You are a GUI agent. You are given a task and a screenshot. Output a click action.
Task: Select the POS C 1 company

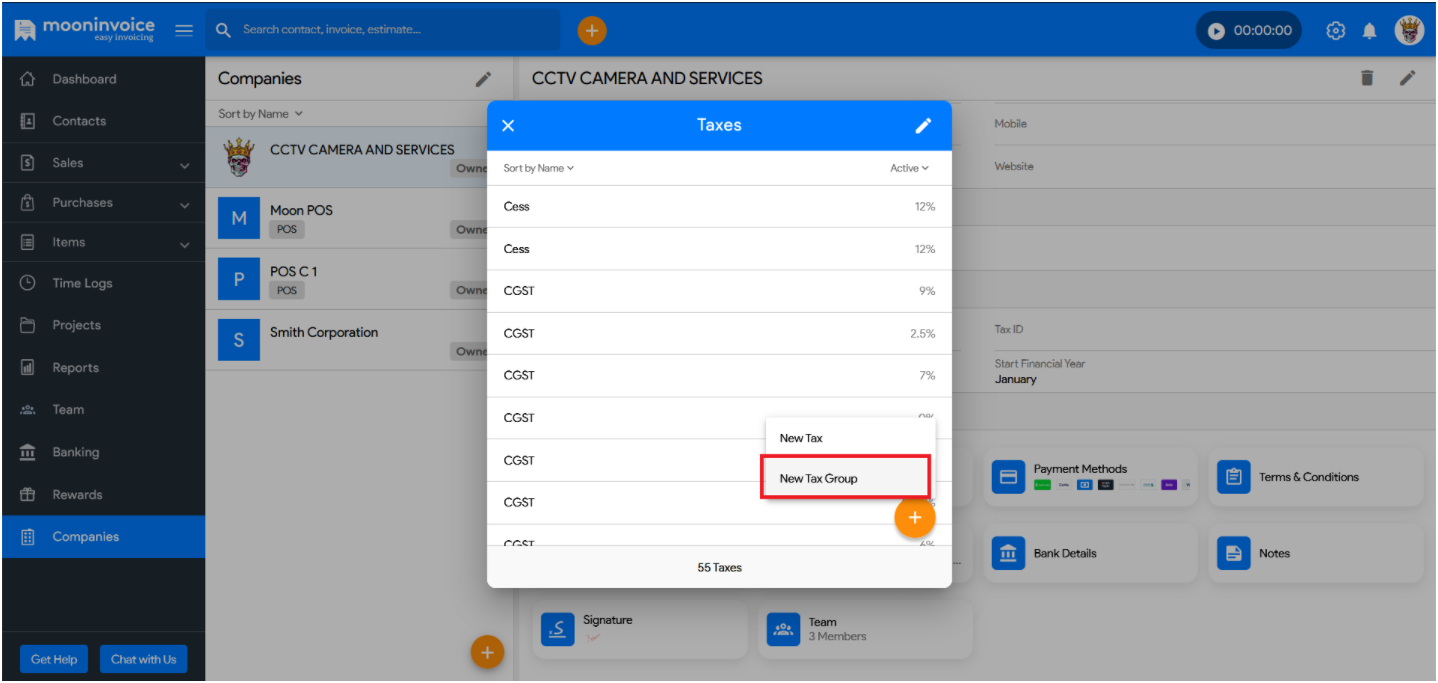[348, 279]
